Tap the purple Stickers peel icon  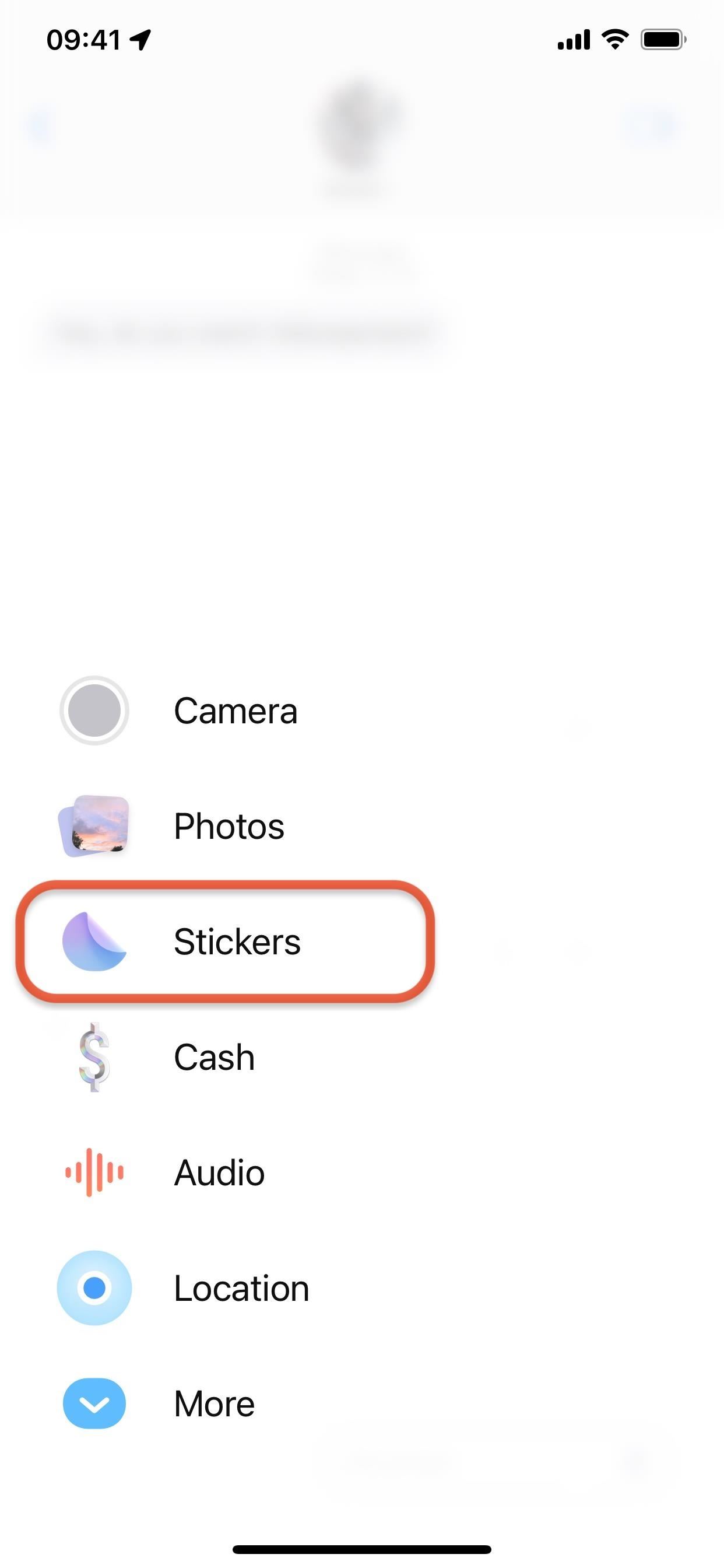pyautogui.click(x=94, y=941)
